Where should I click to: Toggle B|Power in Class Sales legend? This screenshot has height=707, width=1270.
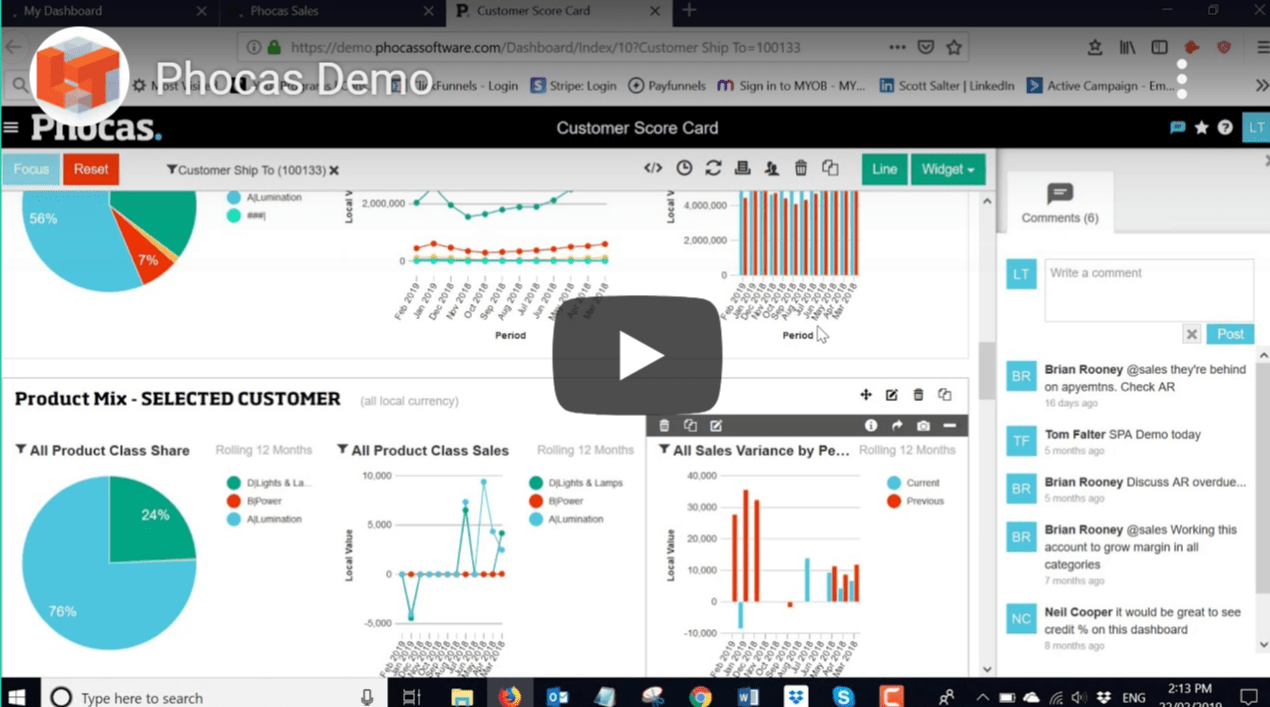click(556, 501)
